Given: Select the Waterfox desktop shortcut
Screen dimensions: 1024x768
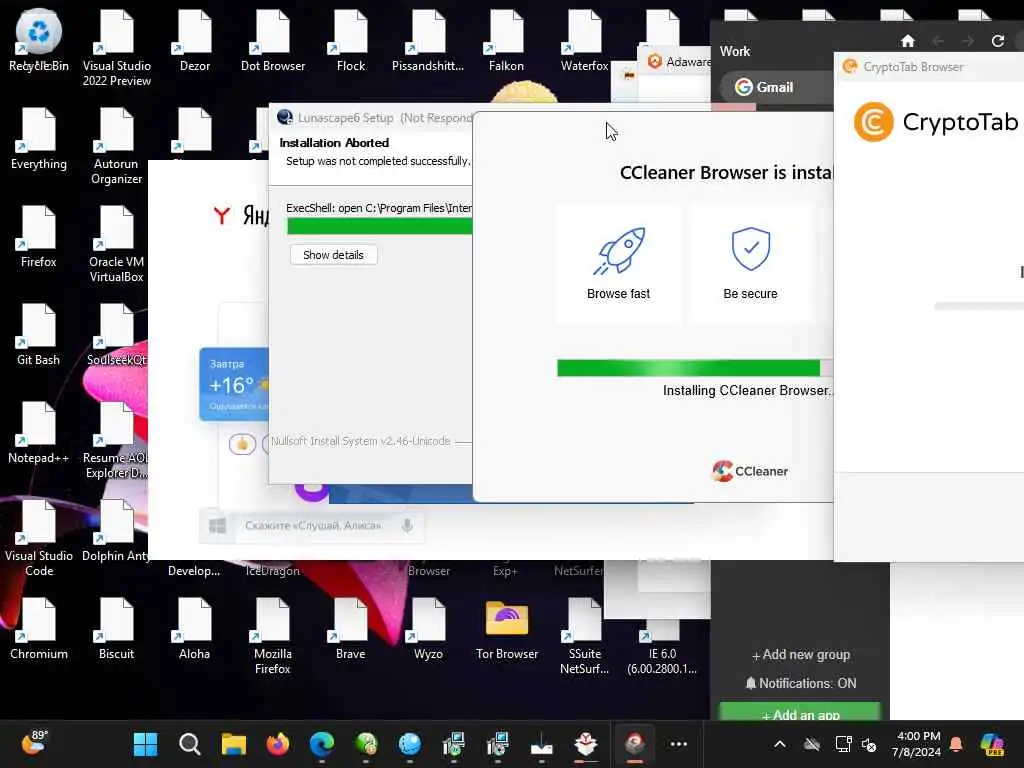Looking at the screenshot, I should point(584,40).
